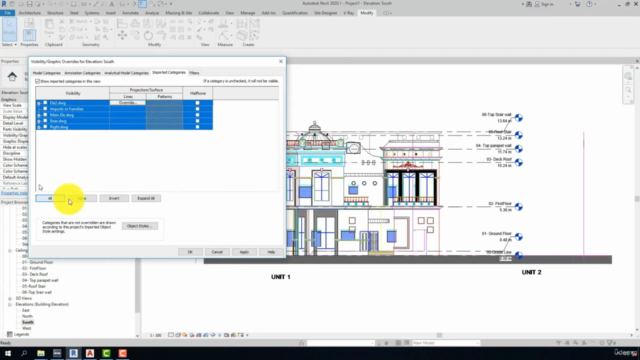640x360 pixels.
Task: Switch to the Model Categories tab
Action: [x=47, y=73]
